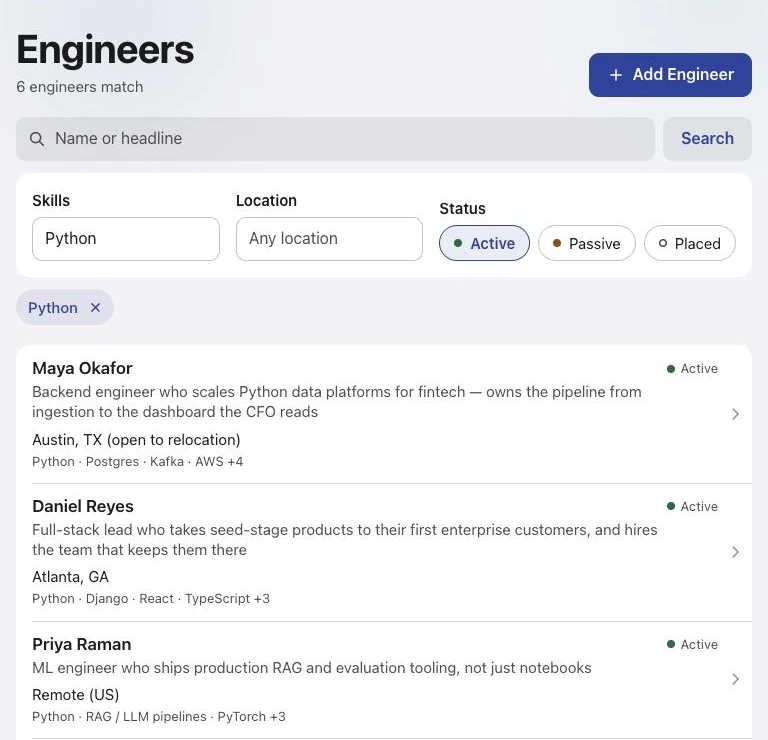
Task: Click the Status filter label
Action: [462, 209]
